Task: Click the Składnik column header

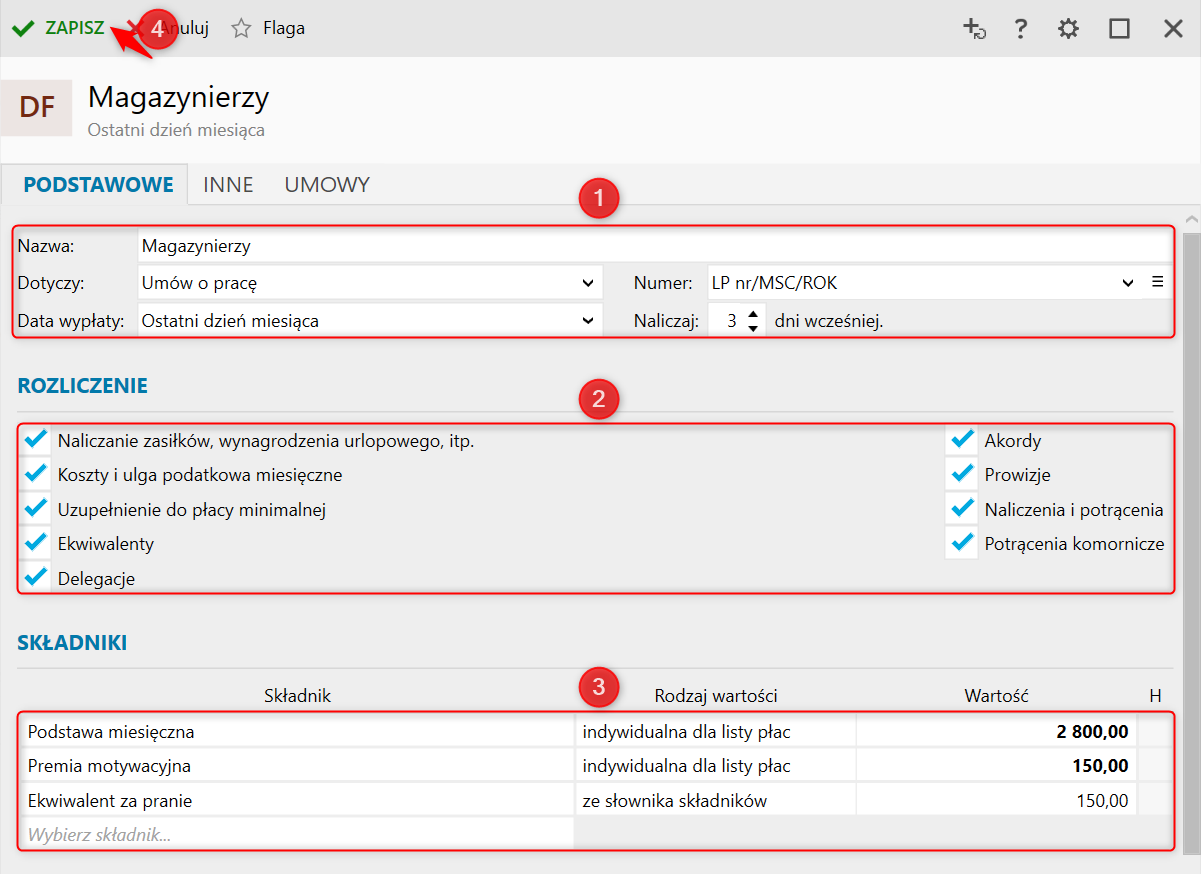Action: 297,695
